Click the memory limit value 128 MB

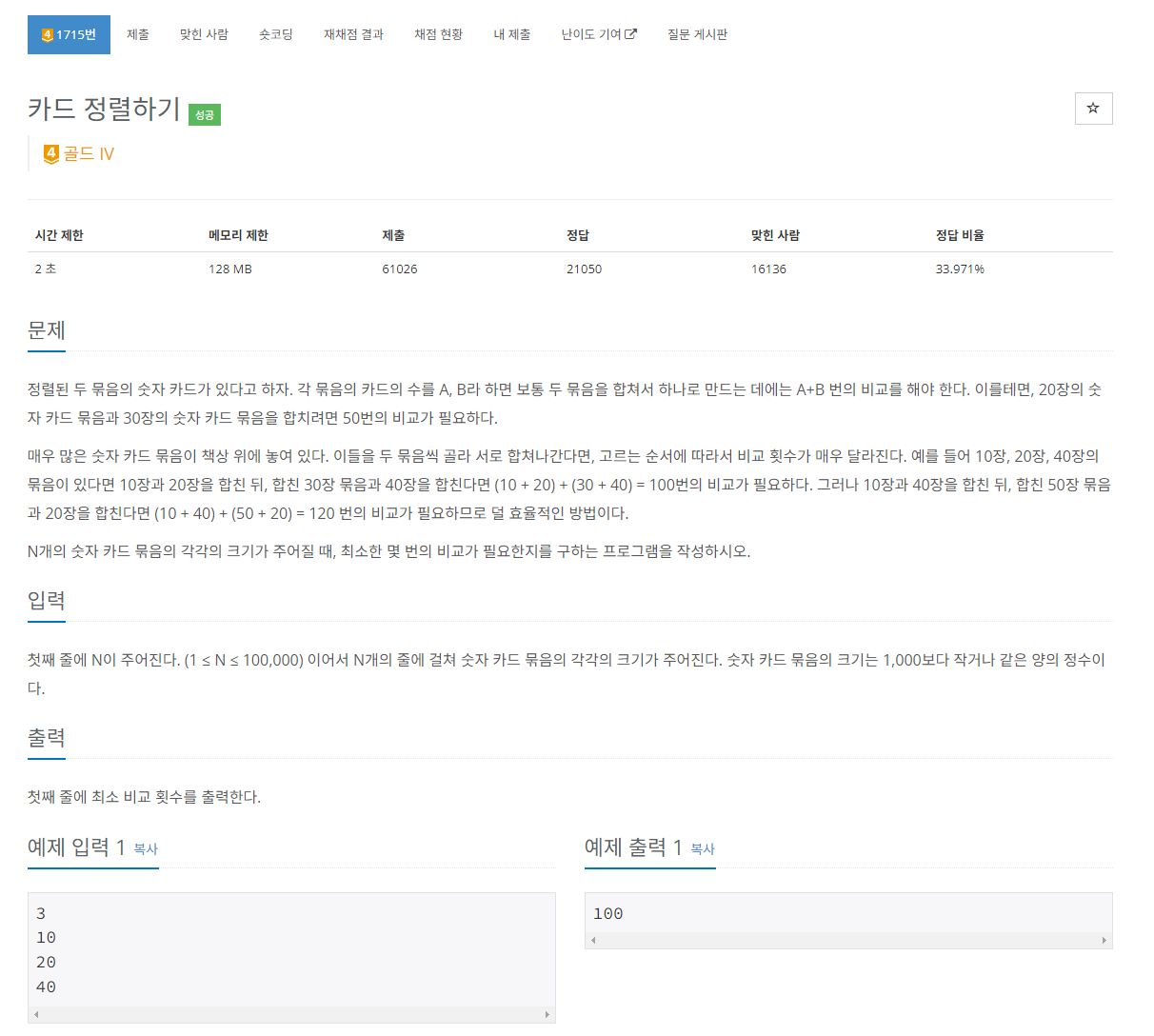pos(230,269)
